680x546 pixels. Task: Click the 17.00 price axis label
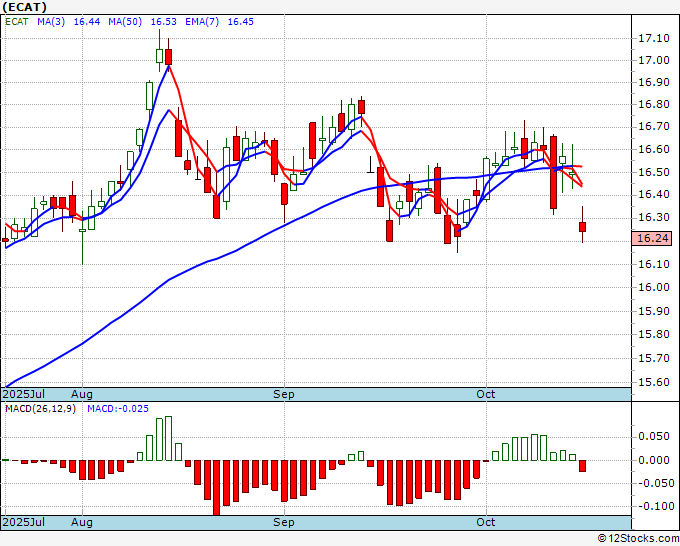[654, 60]
